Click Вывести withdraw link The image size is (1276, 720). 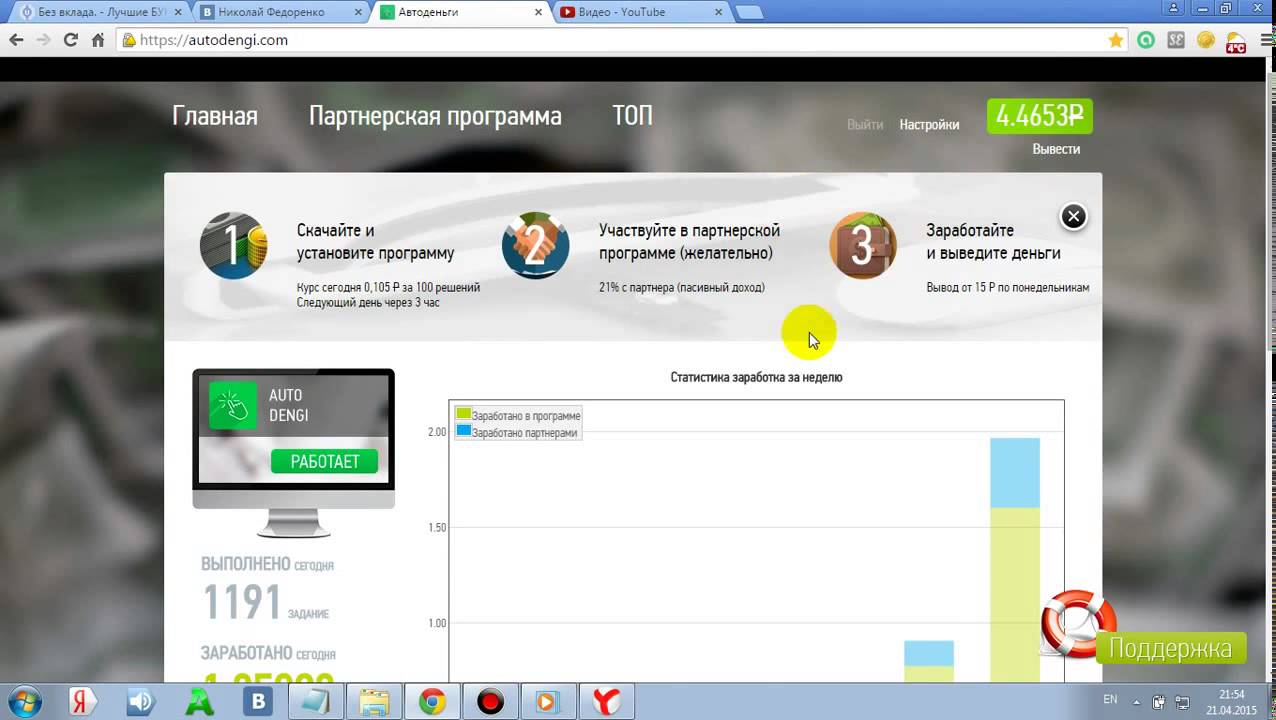click(x=1056, y=149)
